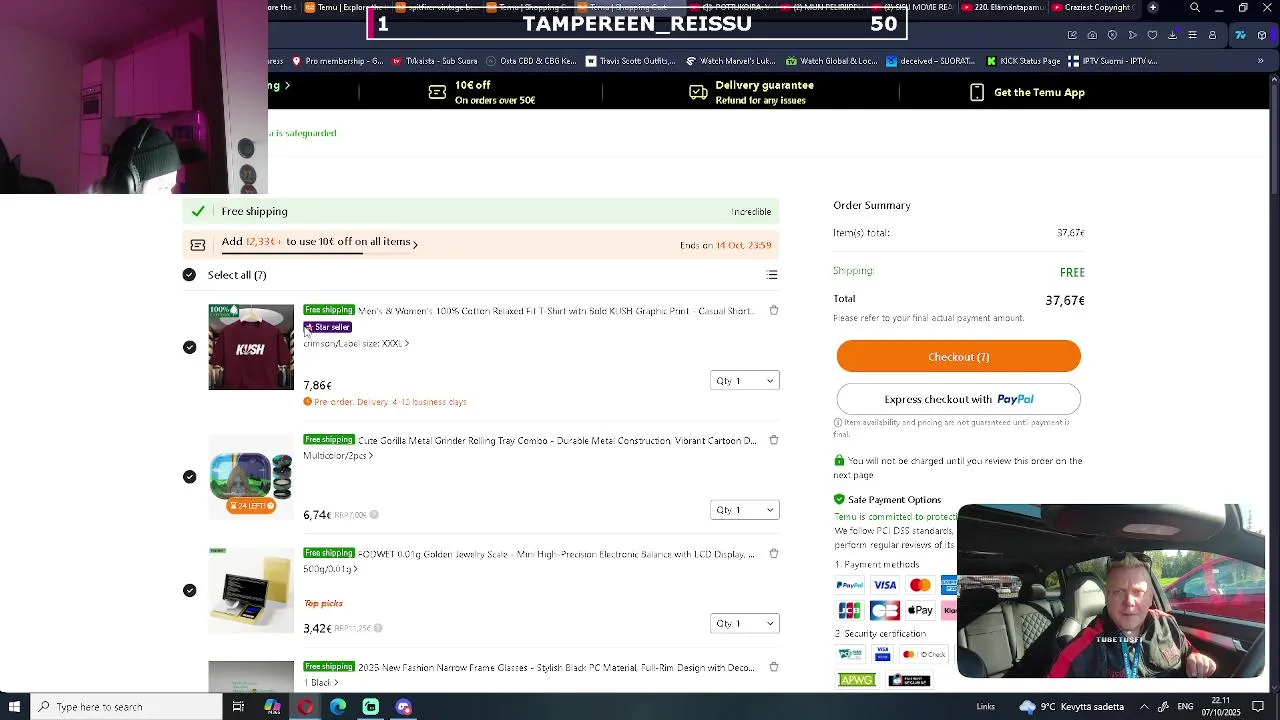The width and height of the screenshot is (1280, 720).
Task: Click the phone icon beside Get the Temu App
Action: click(x=977, y=92)
